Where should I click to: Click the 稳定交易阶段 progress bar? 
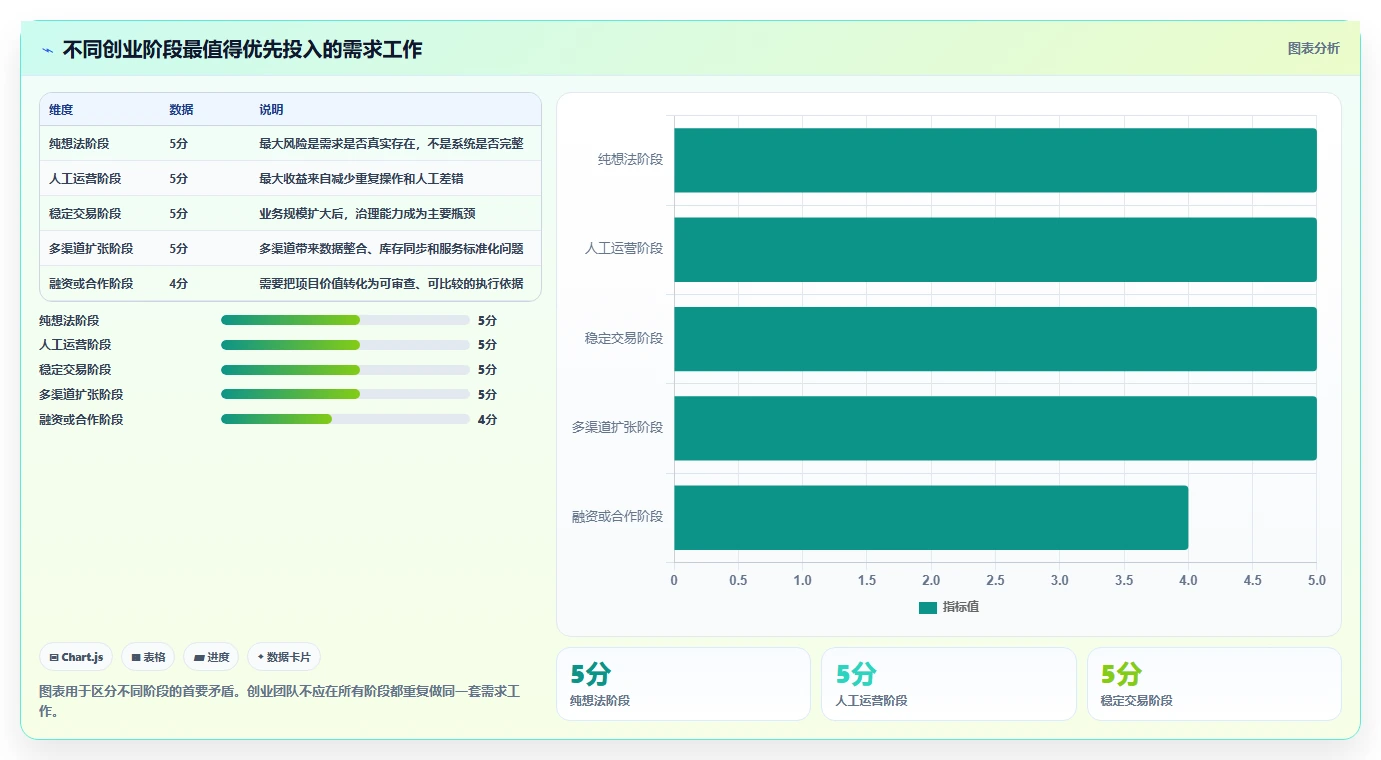click(x=345, y=370)
